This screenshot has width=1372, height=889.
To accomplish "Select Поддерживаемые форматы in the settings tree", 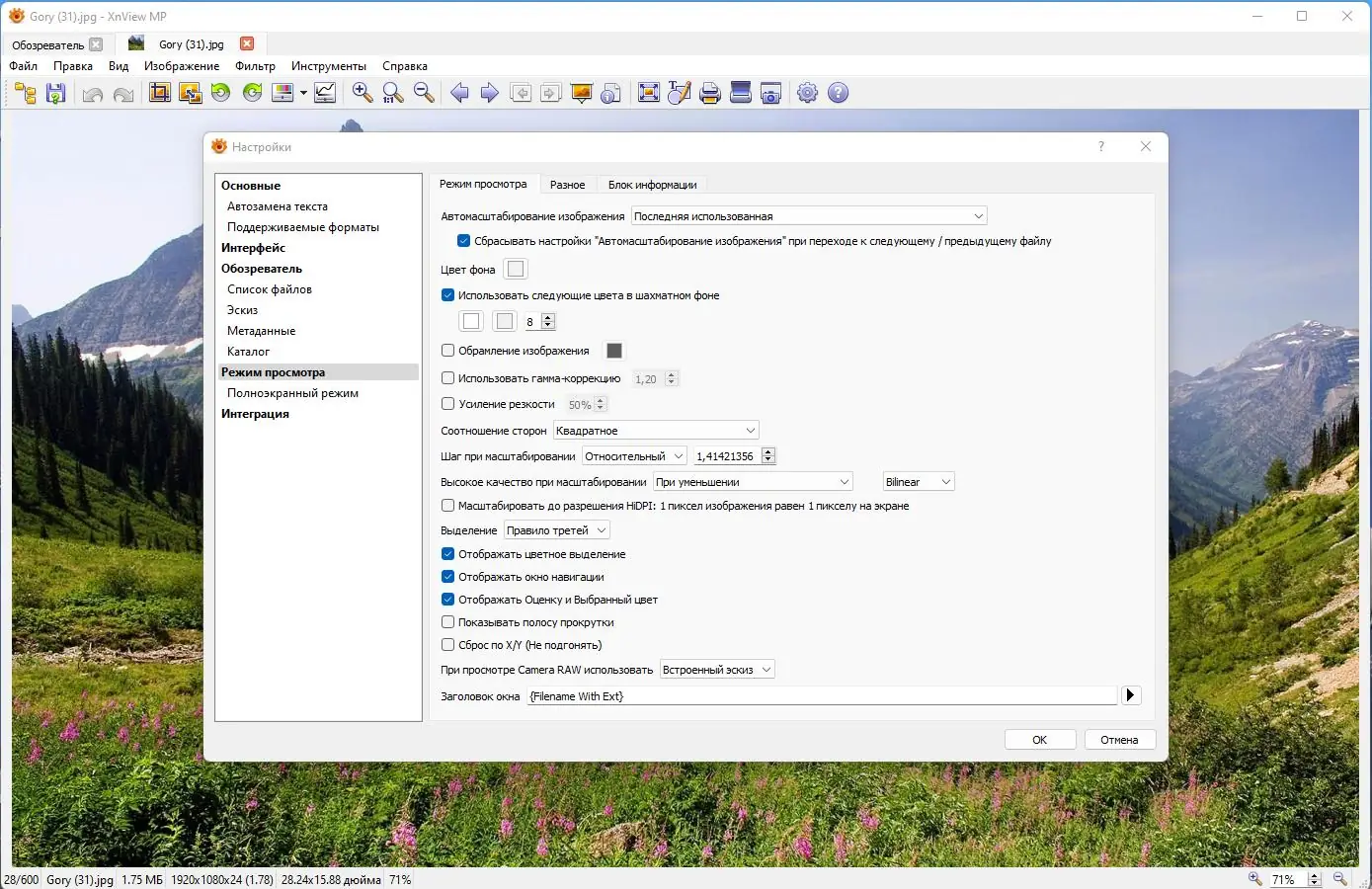I will [303, 227].
